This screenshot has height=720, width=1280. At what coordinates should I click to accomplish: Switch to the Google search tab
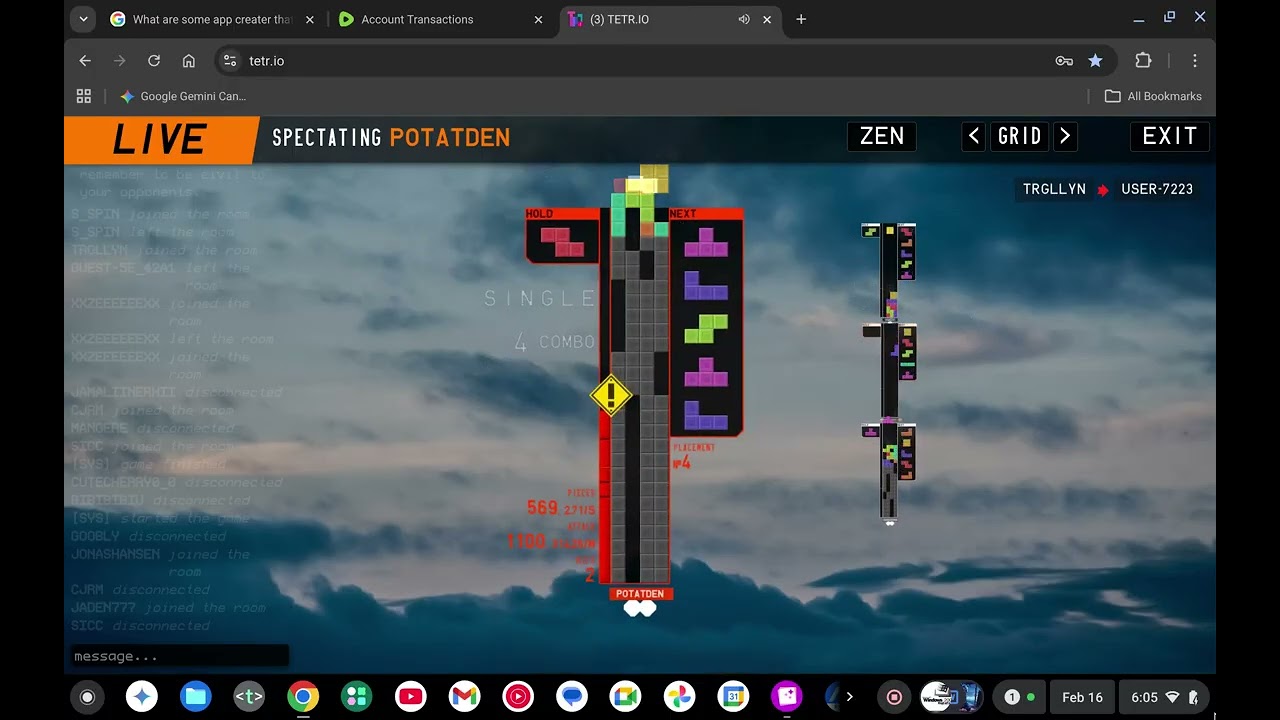point(212,19)
